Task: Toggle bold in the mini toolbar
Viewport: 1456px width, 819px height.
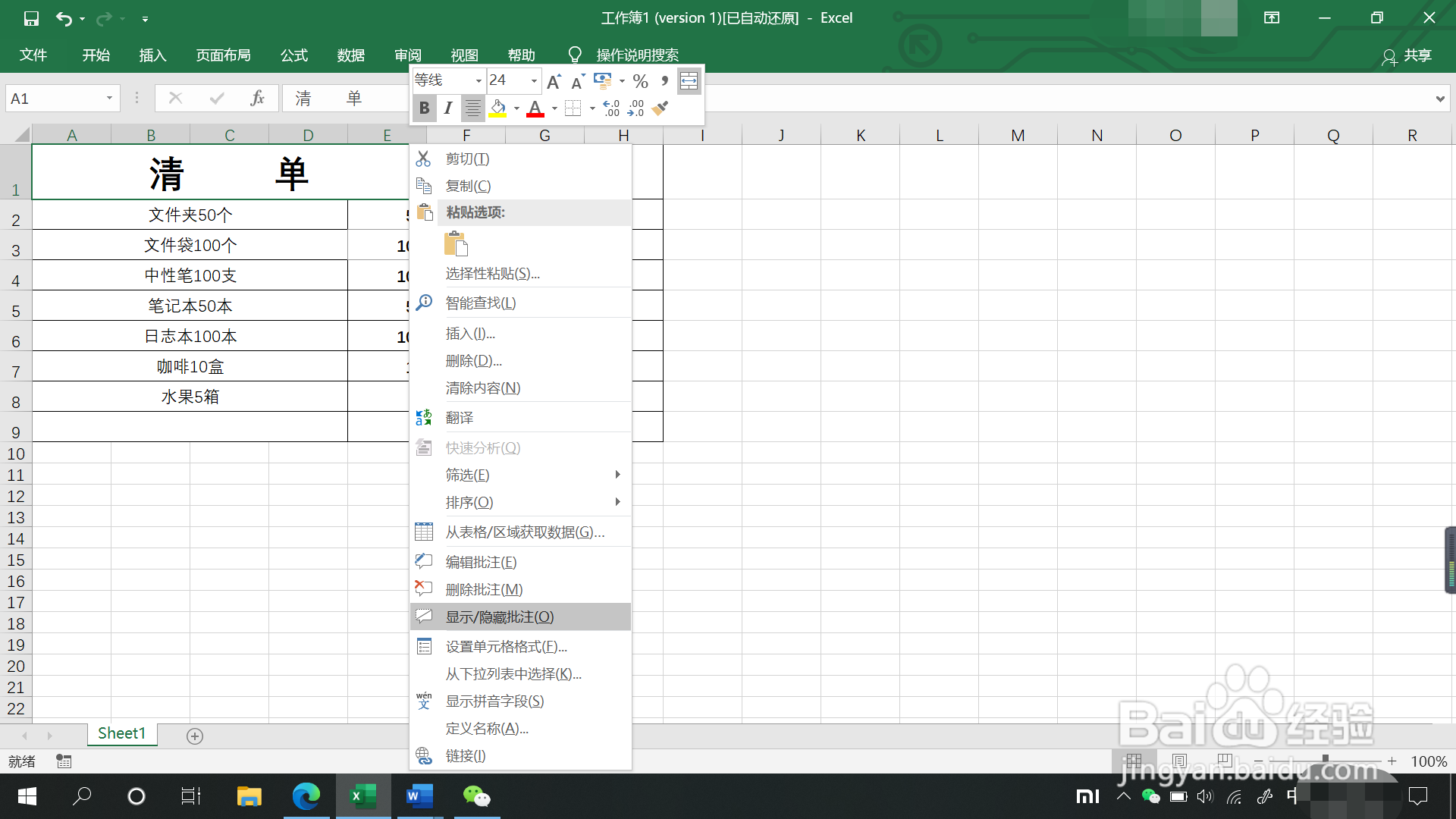Action: [425, 108]
